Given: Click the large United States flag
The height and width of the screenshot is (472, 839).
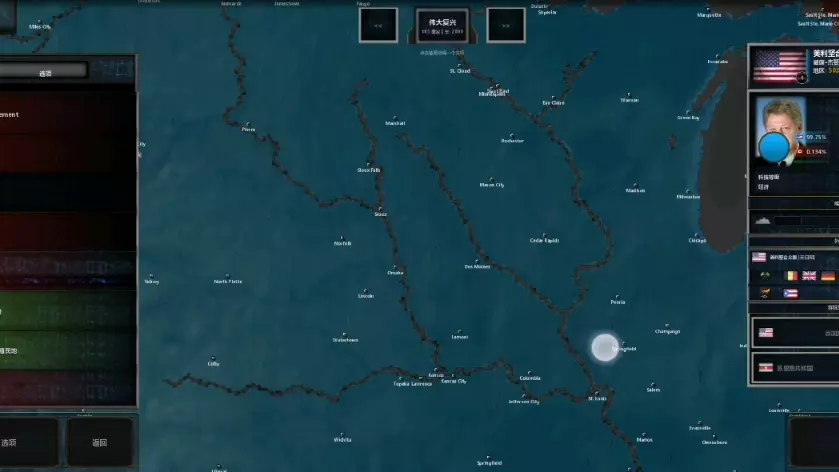Looking at the screenshot, I should click(x=779, y=66).
